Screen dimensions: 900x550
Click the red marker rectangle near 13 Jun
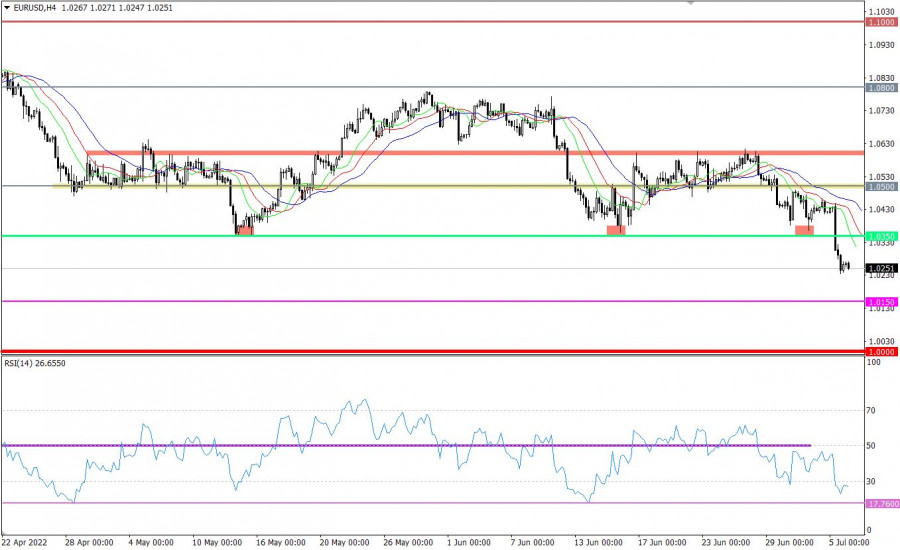[616, 230]
